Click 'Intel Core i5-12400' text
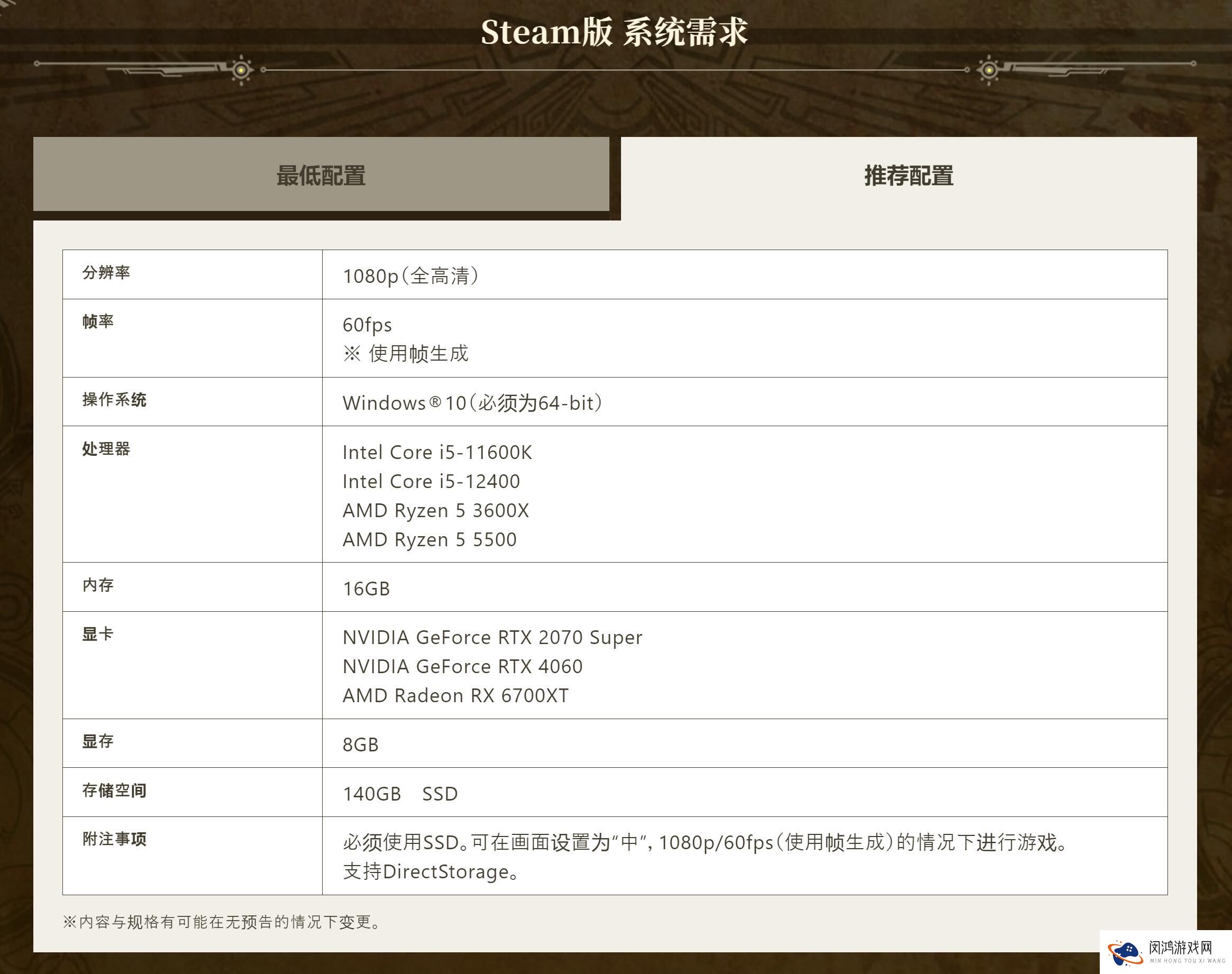The height and width of the screenshot is (974, 1232). pos(431,482)
